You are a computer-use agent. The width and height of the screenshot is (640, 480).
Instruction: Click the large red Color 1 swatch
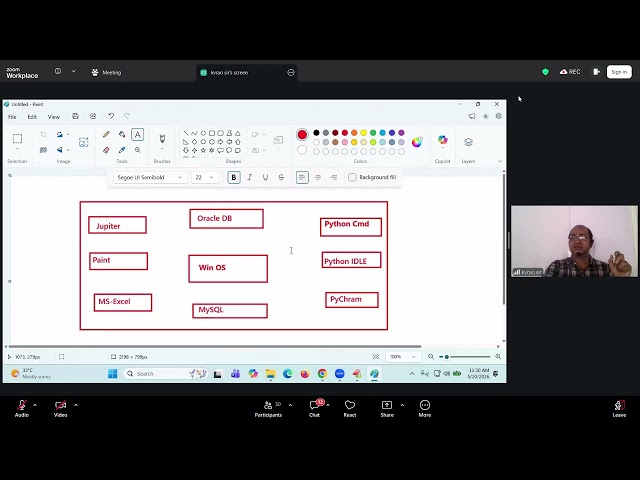pos(302,134)
